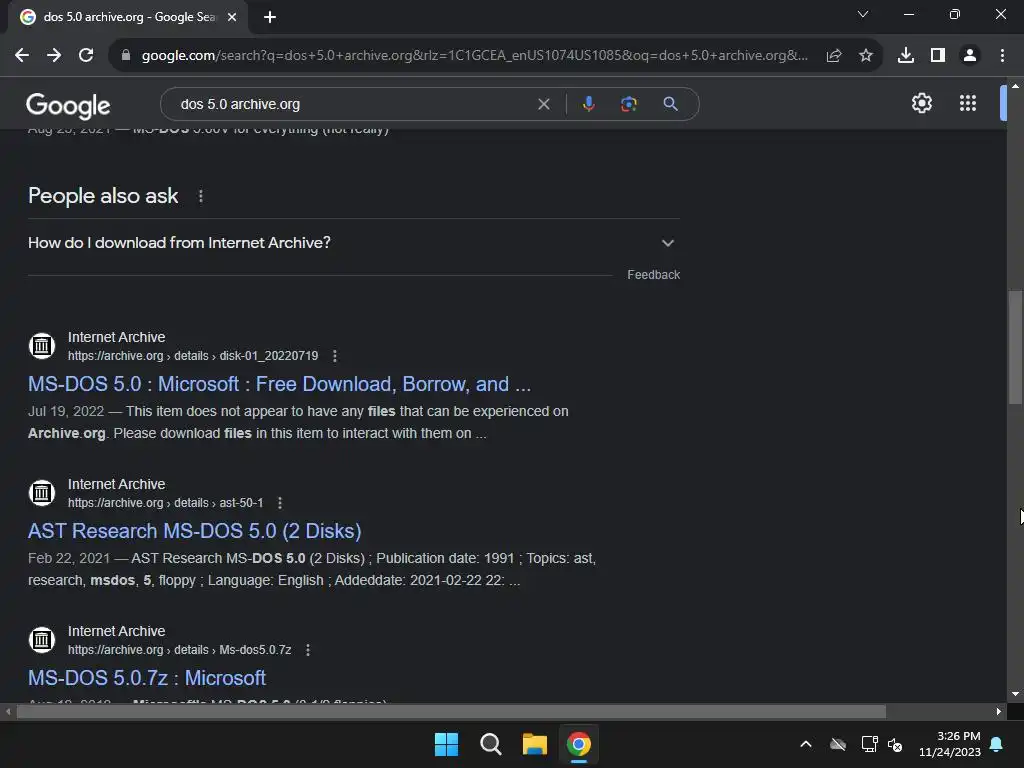Open 'MS-DOS 5.0.7z : Microsoft' result
This screenshot has width=1024, height=768.
[147, 678]
